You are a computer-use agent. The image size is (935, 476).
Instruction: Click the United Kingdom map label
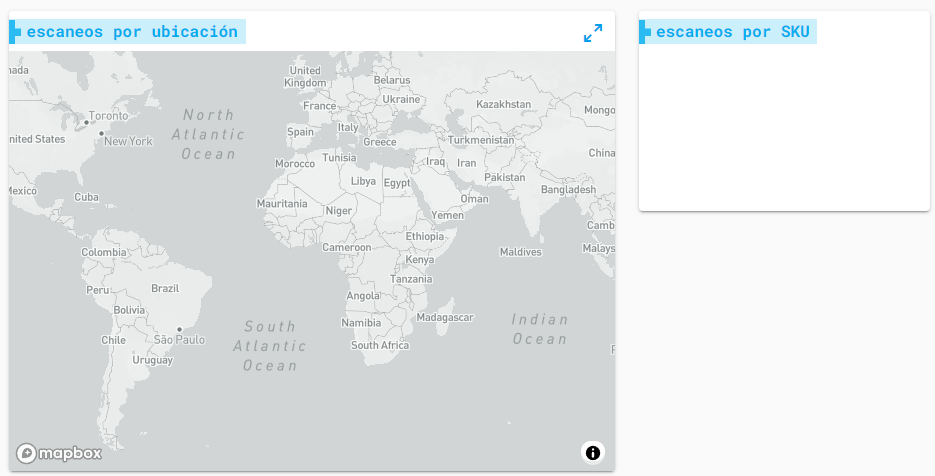tap(305, 77)
